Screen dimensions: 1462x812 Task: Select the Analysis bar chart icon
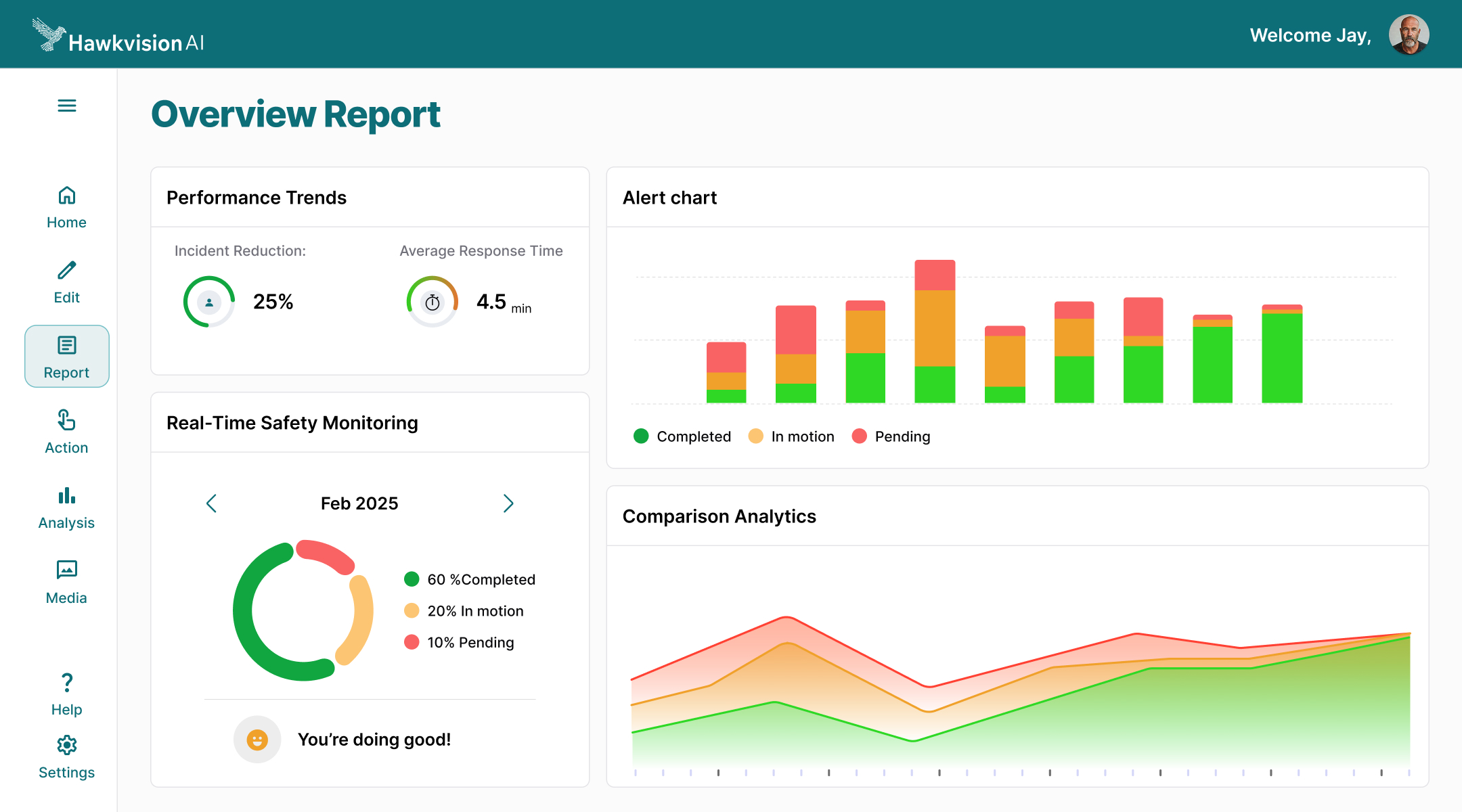coord(66,496)
